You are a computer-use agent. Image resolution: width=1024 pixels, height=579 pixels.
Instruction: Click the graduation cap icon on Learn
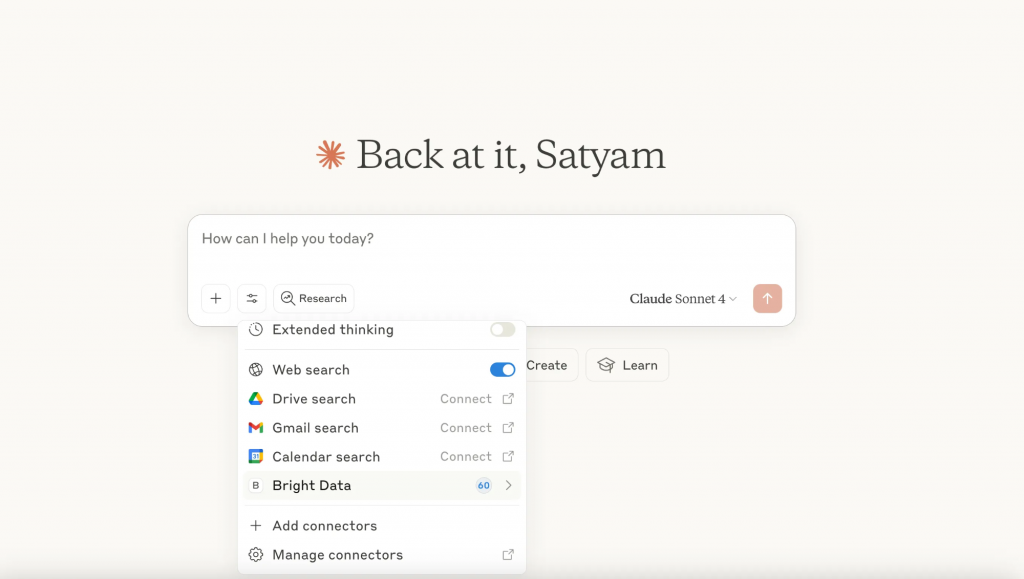point(606,366)
